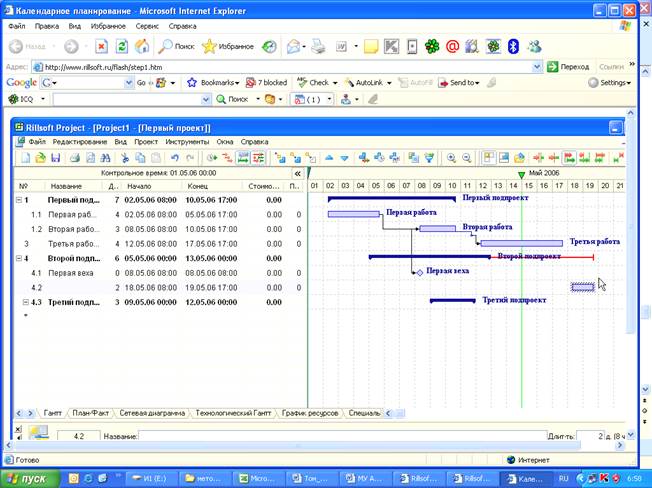The width and height of the screenshot is (652, 488).
Task: Collapse the Третий подпроект row 4.3
Action: [26, 302]
